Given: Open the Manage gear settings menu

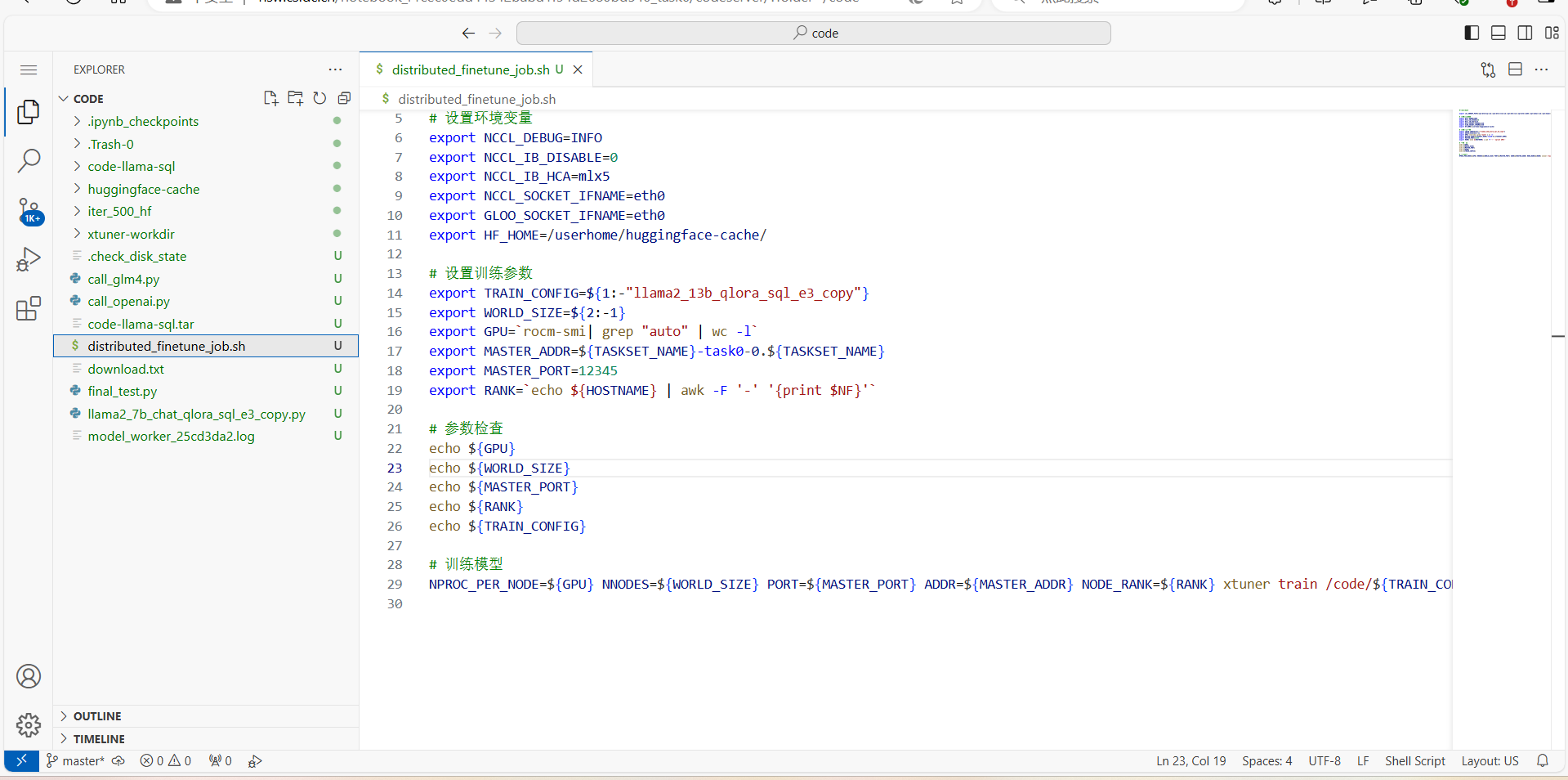Looking at the screenshot, I should (x=29, y=724).
